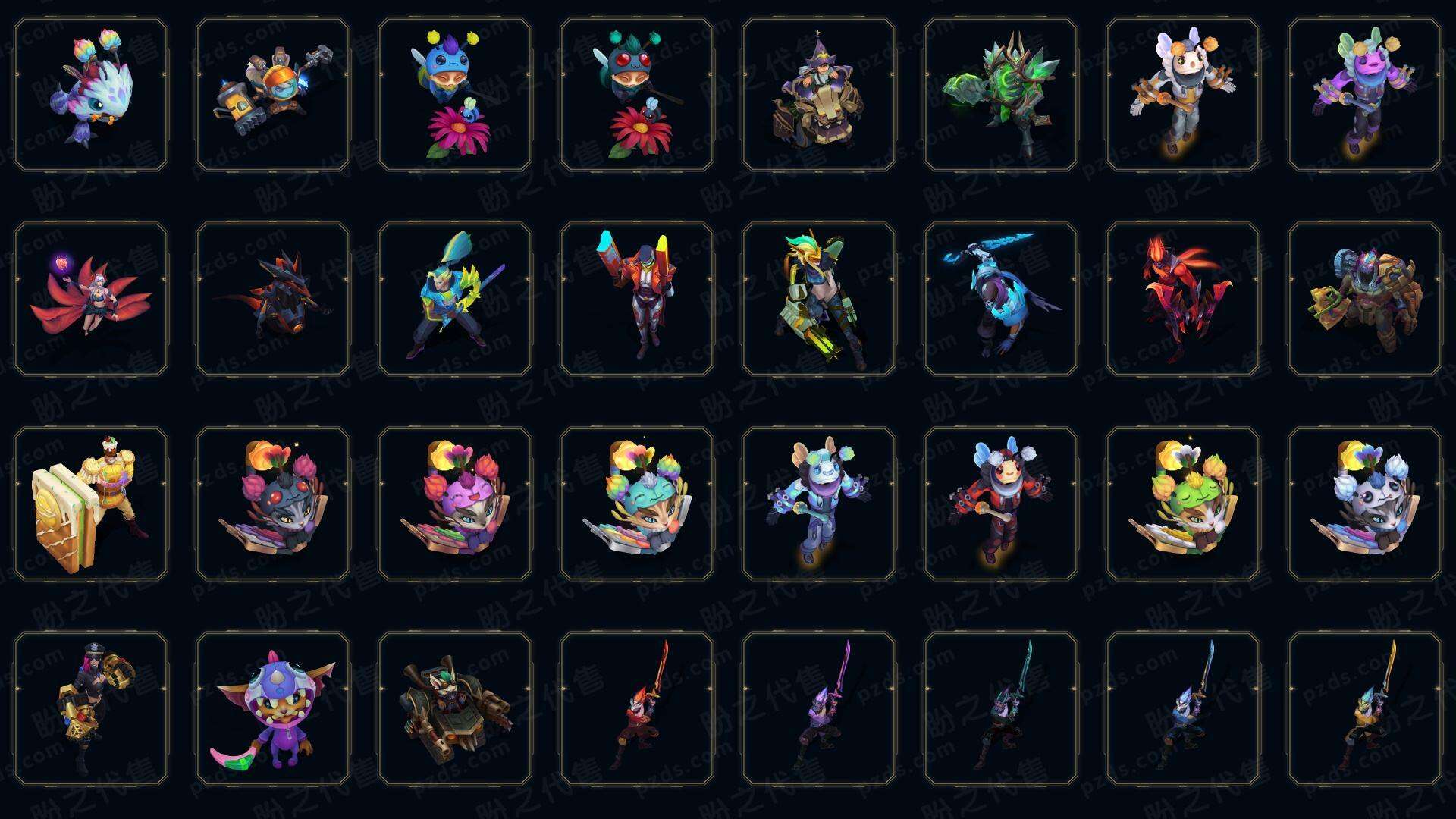This screenshot has width=1456, height=819.
Task: Pick the purple dinosaur-costume yordle with boomerang
Action: [x=273, y=708]
